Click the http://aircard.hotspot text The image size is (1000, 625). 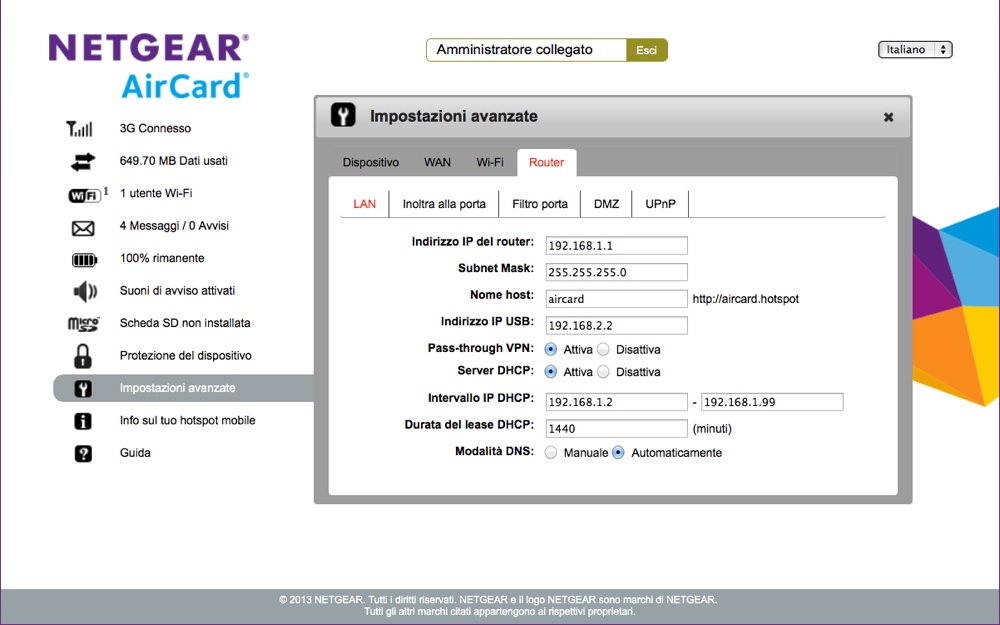746,299
